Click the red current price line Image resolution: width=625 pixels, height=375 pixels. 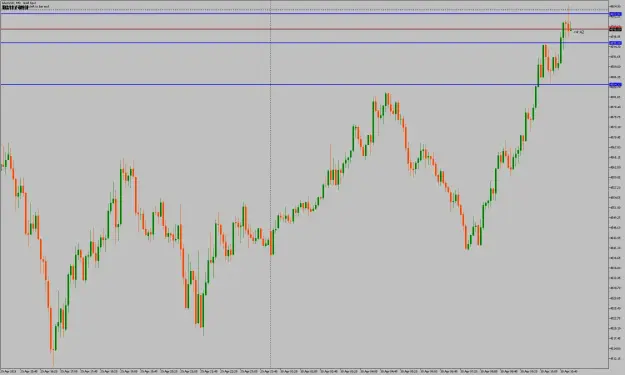pyautogui.click(x=305, y=29)
